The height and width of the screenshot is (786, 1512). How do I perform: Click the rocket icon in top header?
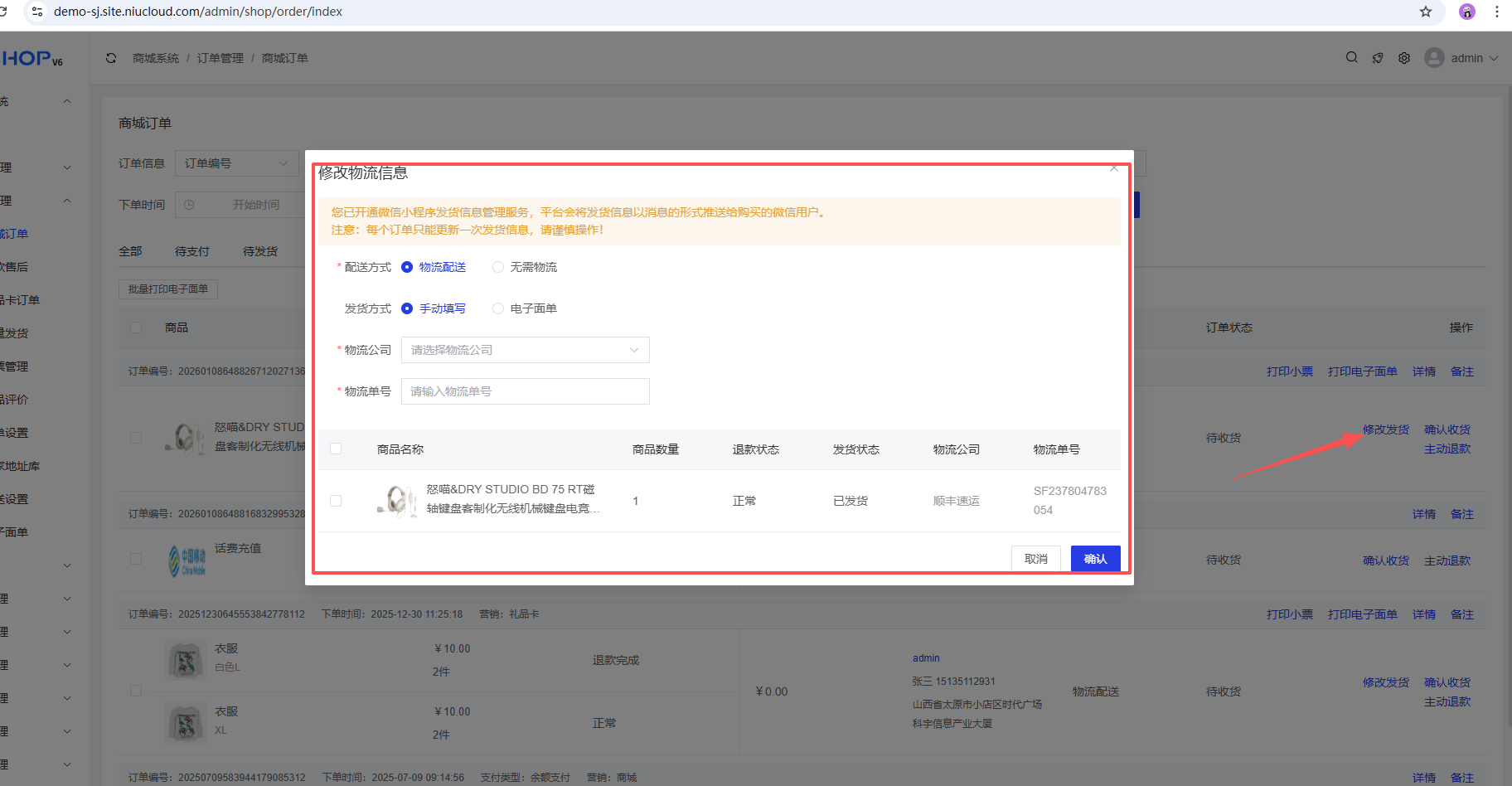[x=1378, y=58]
